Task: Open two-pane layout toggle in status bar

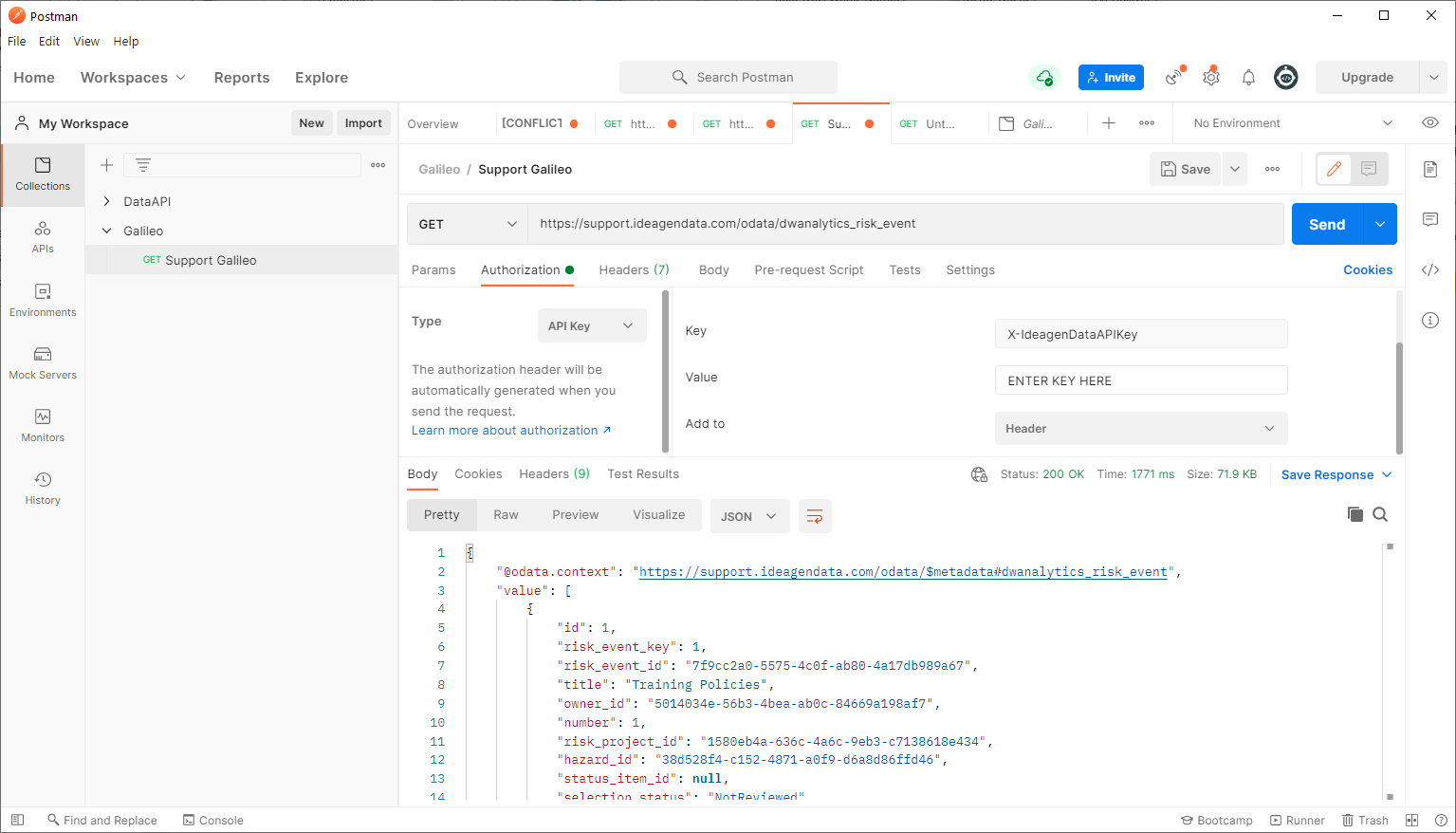Action: click(x=1411, y=820)
